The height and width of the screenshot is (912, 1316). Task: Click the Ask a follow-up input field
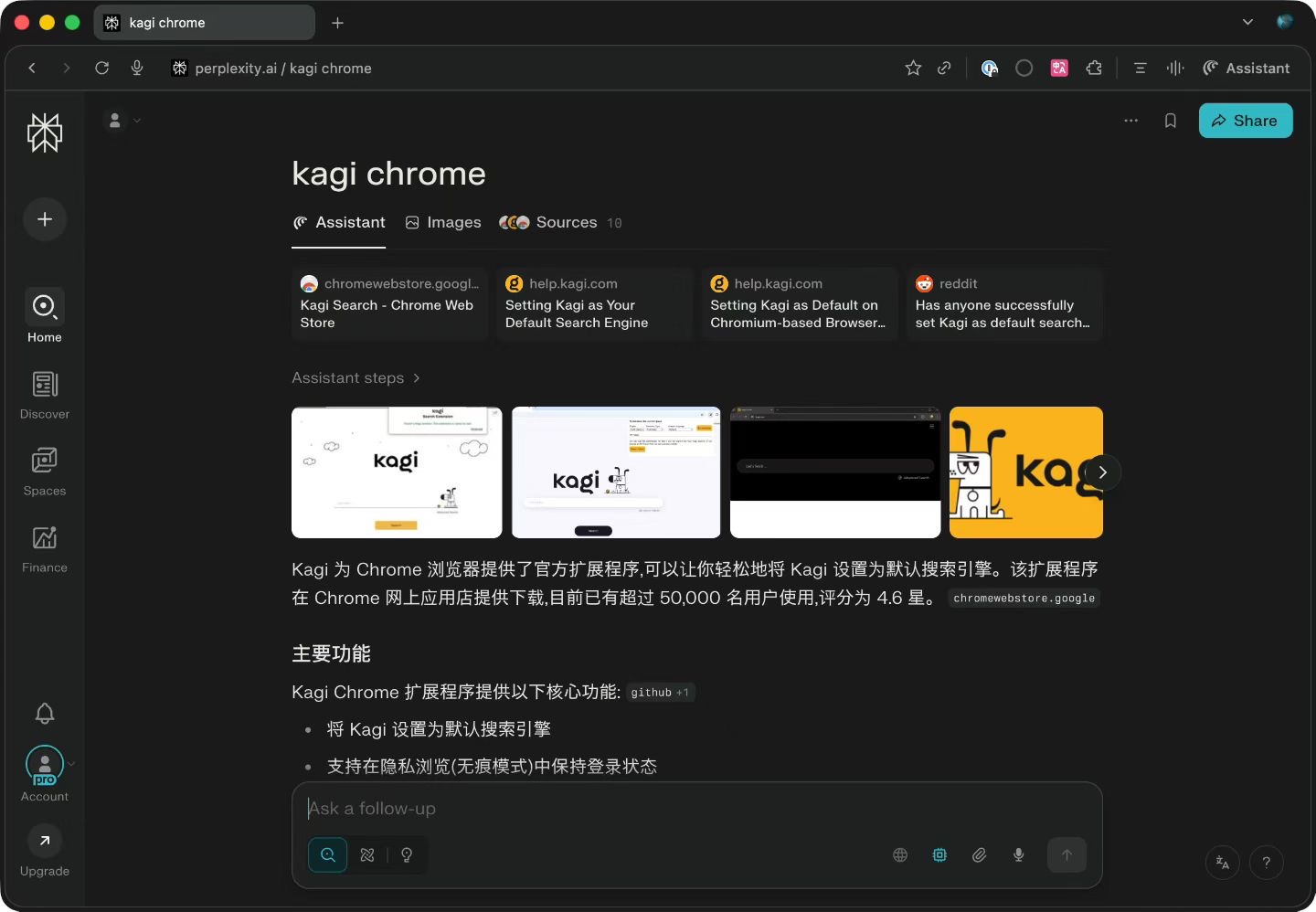(x=696, y=809)
